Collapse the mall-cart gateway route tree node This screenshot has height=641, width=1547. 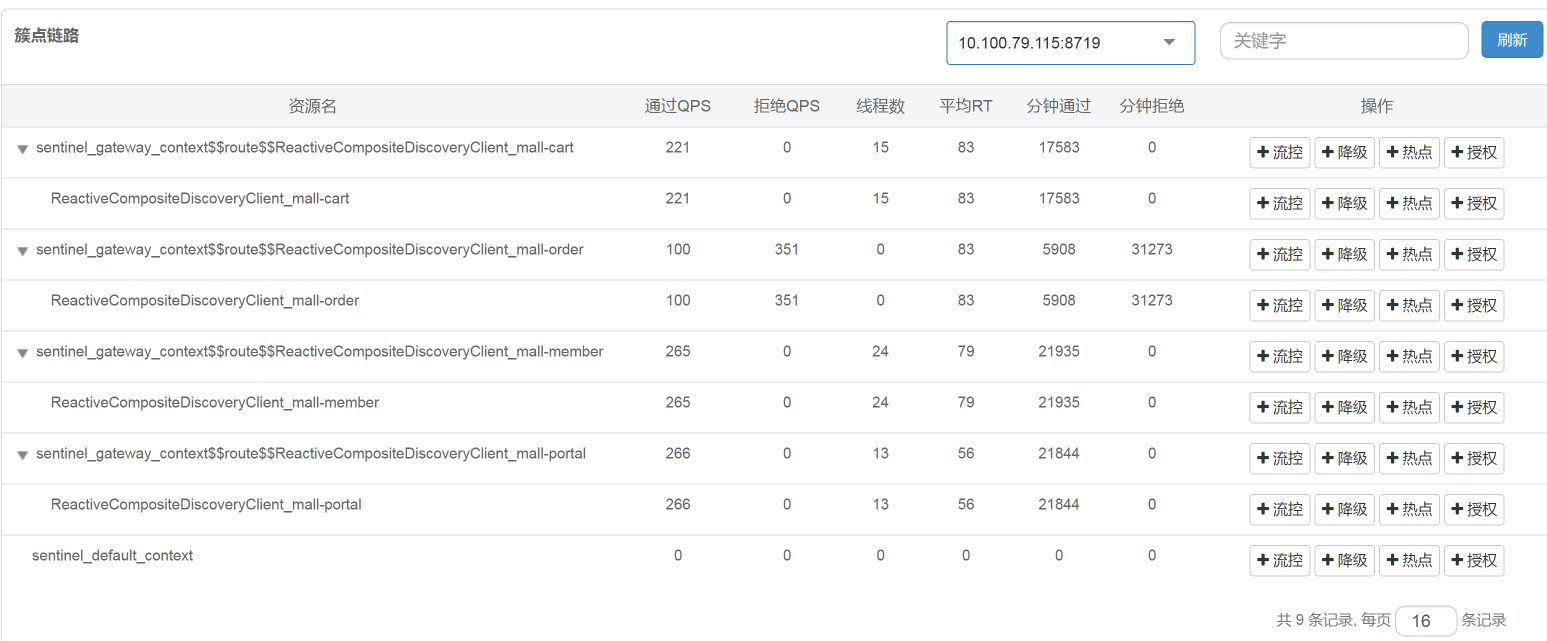pyautogui.click(x=22, y=149)
